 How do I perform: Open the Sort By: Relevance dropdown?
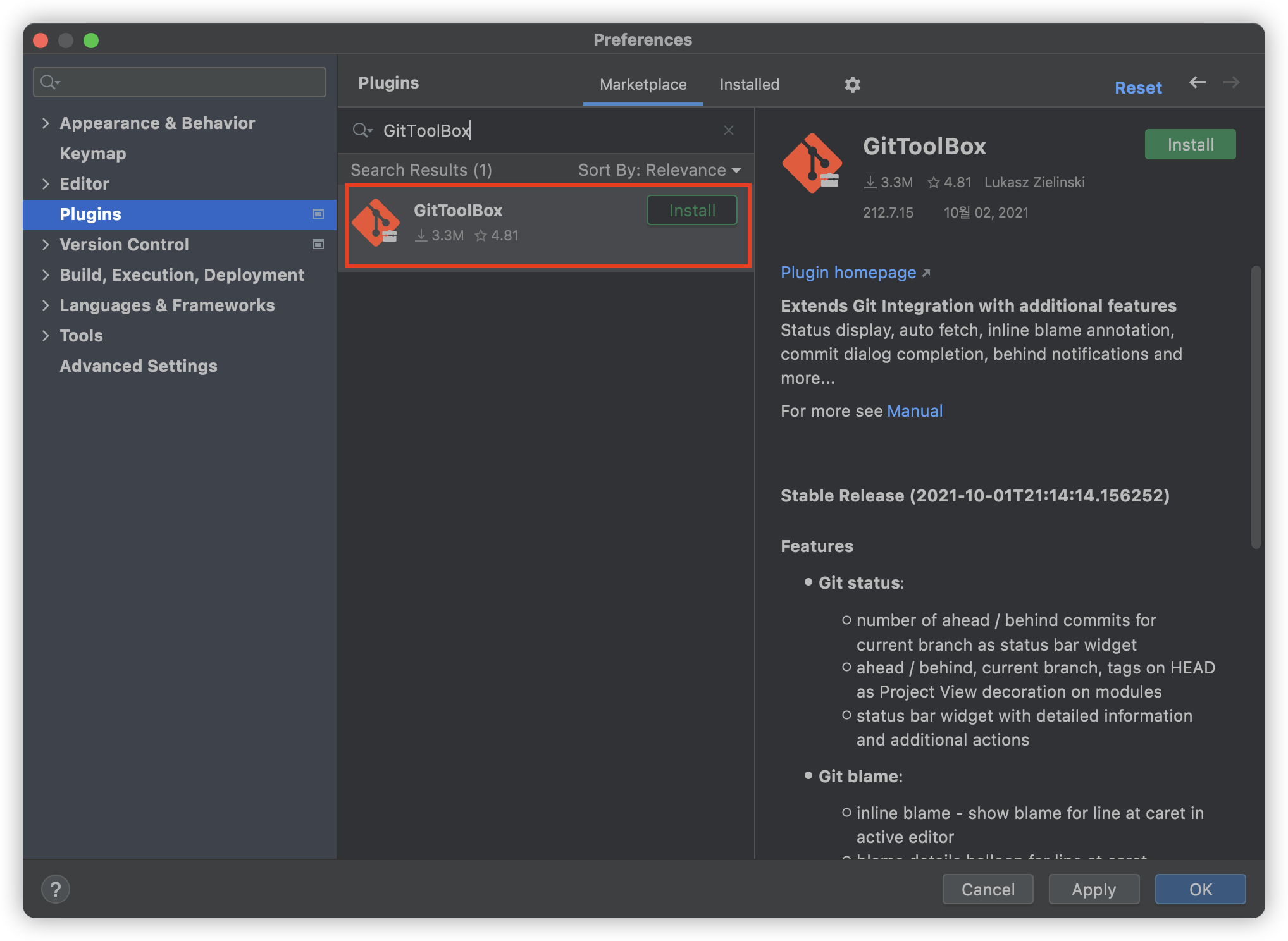tap(659, 170)
